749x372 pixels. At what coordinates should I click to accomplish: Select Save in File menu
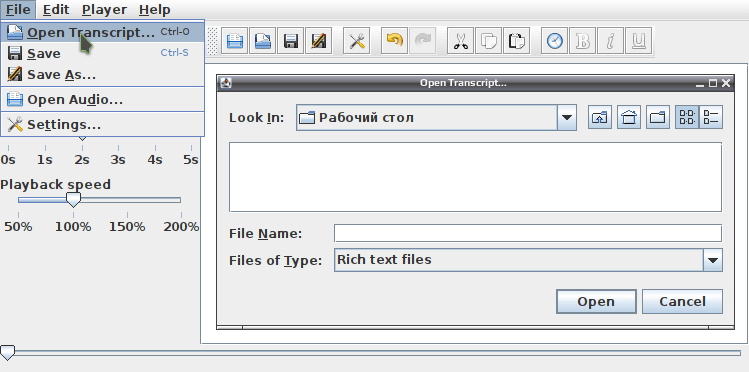click(102, 53)
